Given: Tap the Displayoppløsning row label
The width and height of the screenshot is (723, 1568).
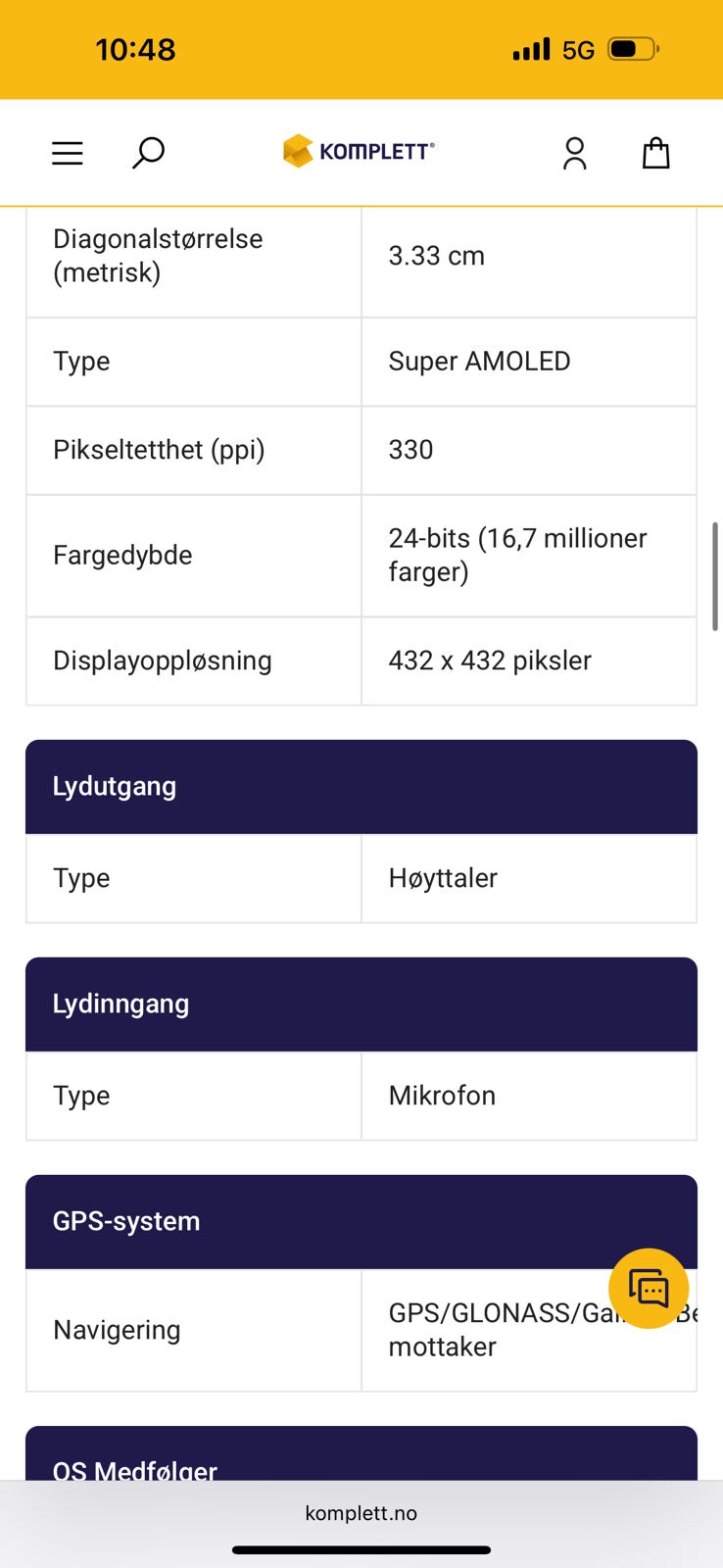Looking at the screenshot, I should coord(163,661).
